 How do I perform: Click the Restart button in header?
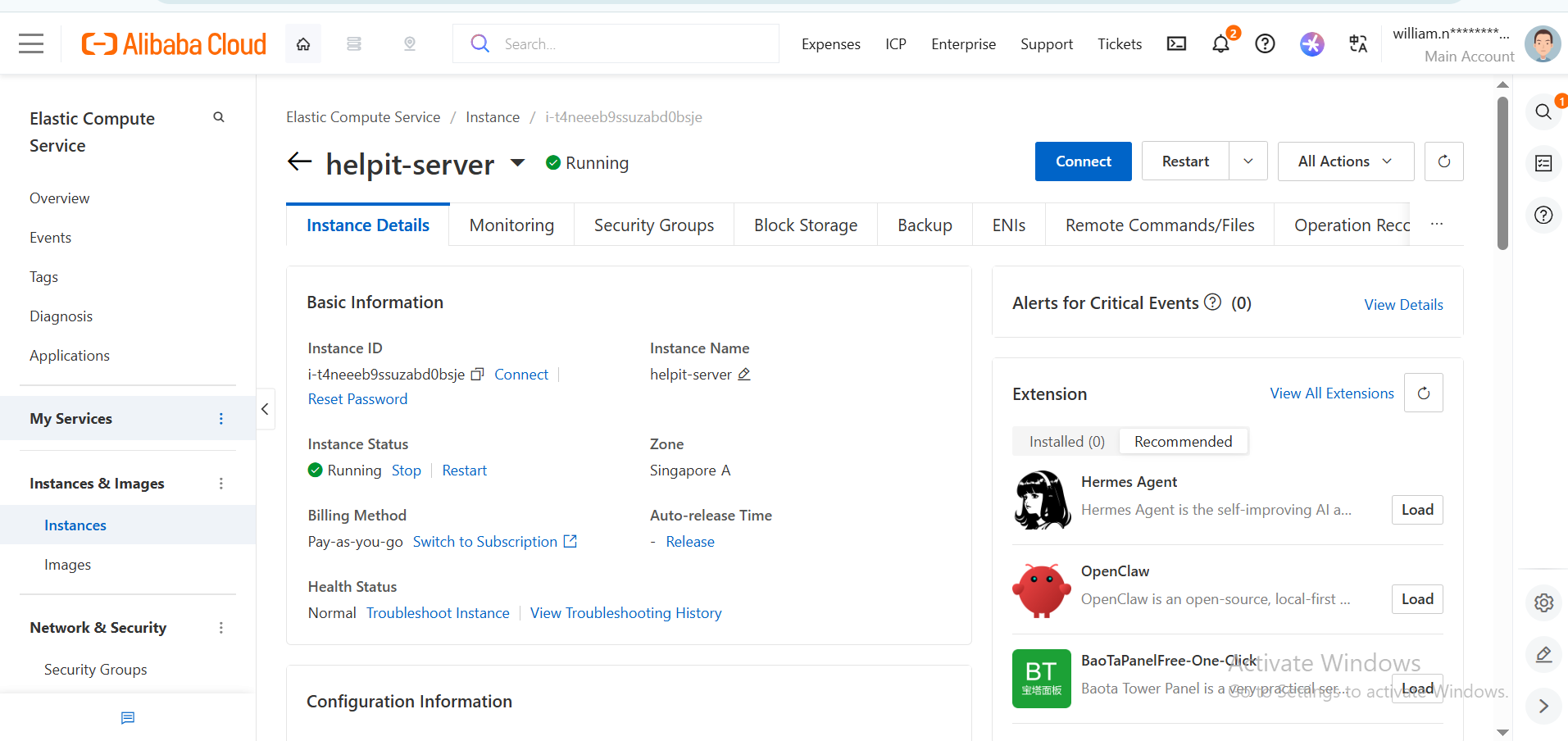click(1185, 161)
